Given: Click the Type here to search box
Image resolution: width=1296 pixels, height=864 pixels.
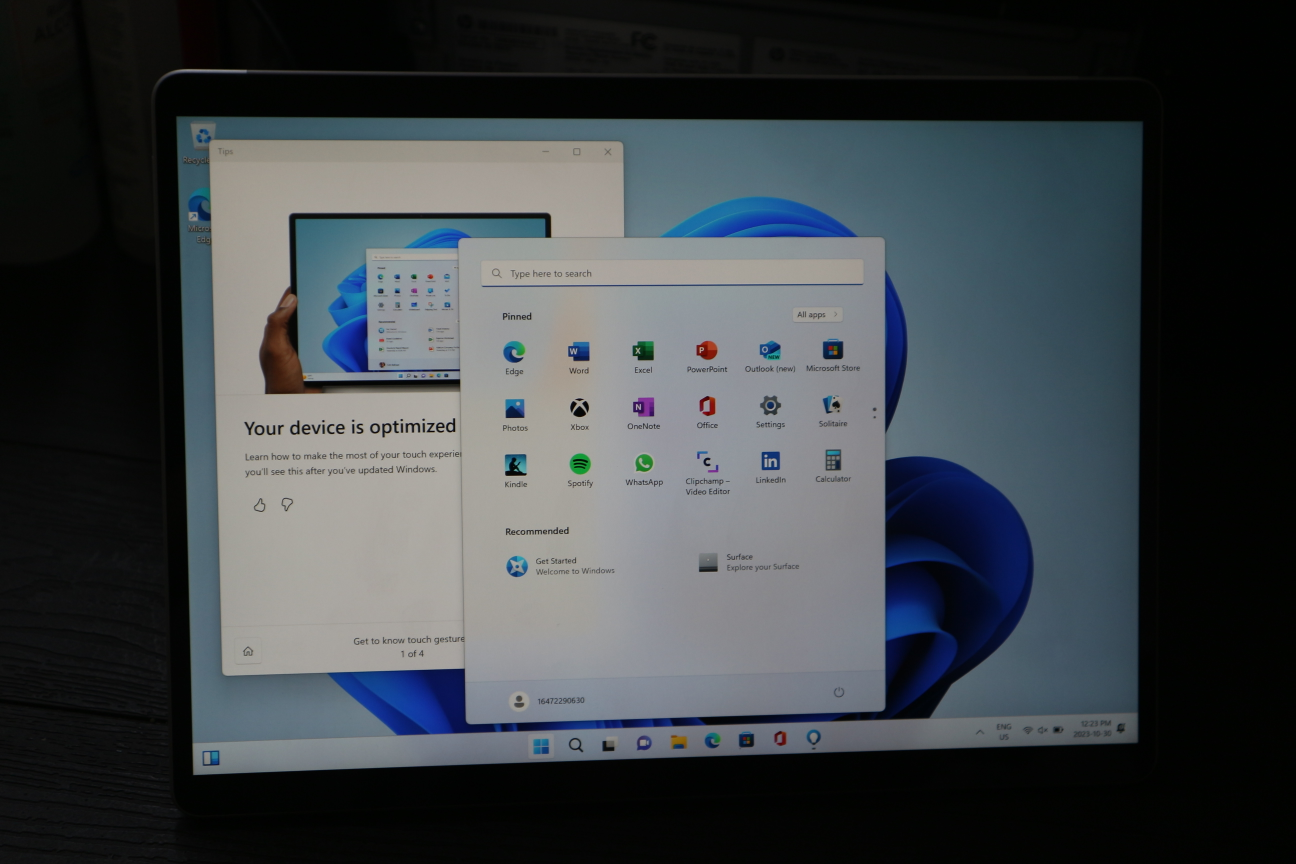Looking at the screenshot, I should pyautogui.click(x=672, y=273).
